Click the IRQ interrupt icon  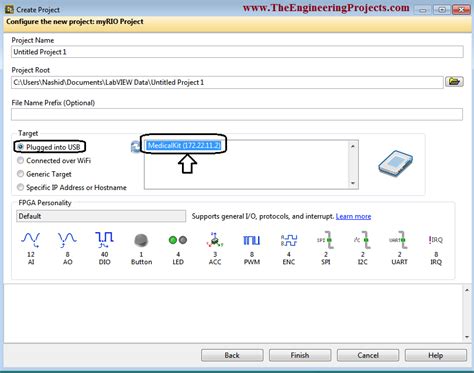436,240
